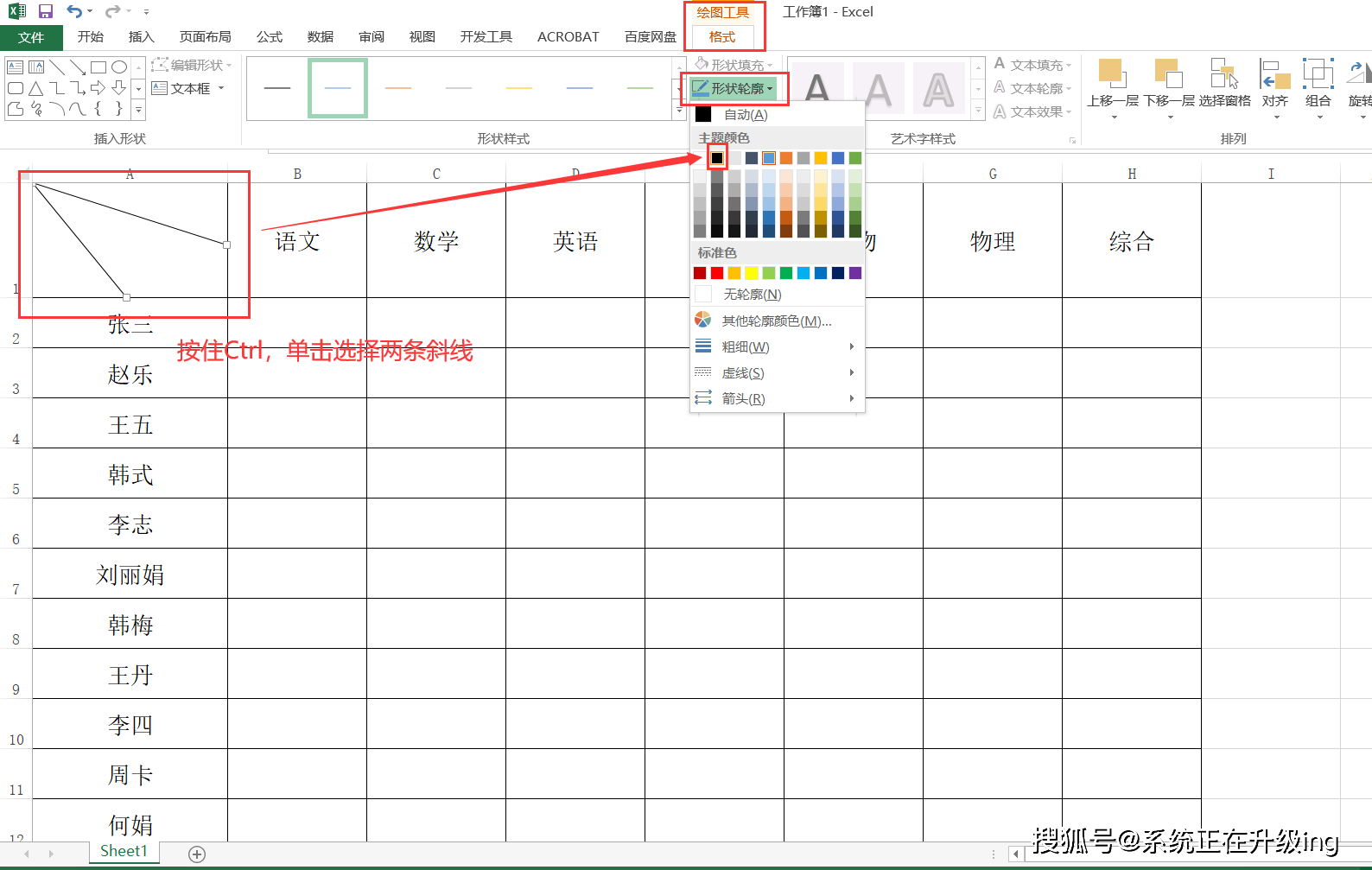This screenshot has height=870, width=1372.
Task: Select the orange line shape style thumbnail
Action: [x=398, y=88]
